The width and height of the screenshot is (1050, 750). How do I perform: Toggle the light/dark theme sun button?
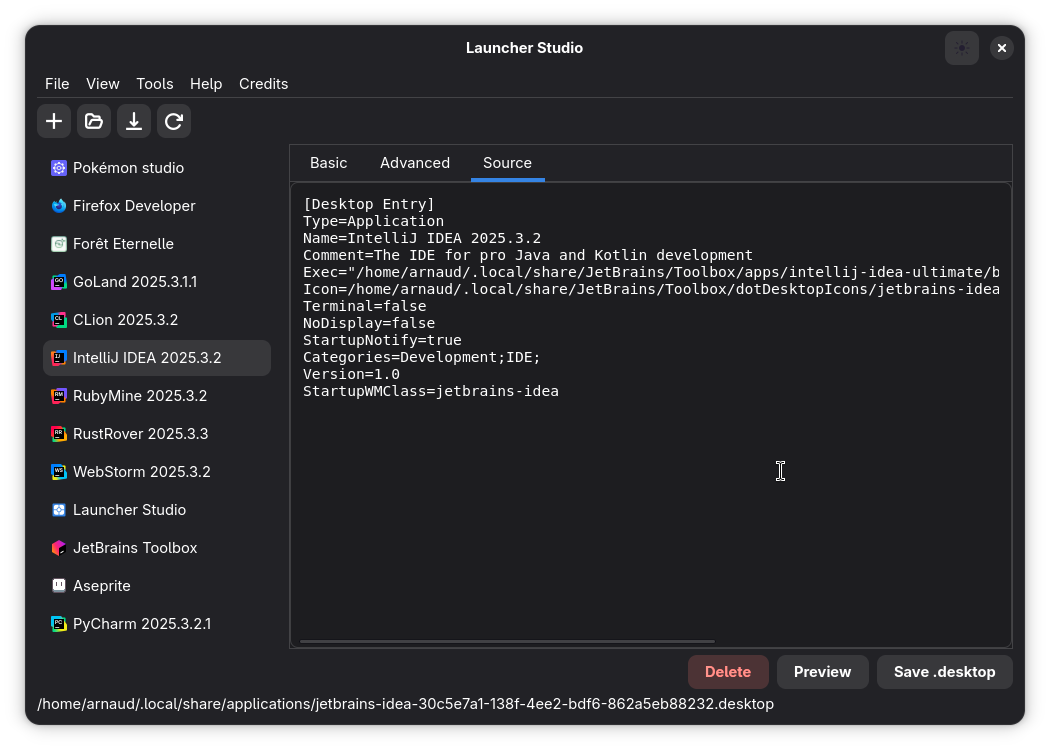point(962,48)
